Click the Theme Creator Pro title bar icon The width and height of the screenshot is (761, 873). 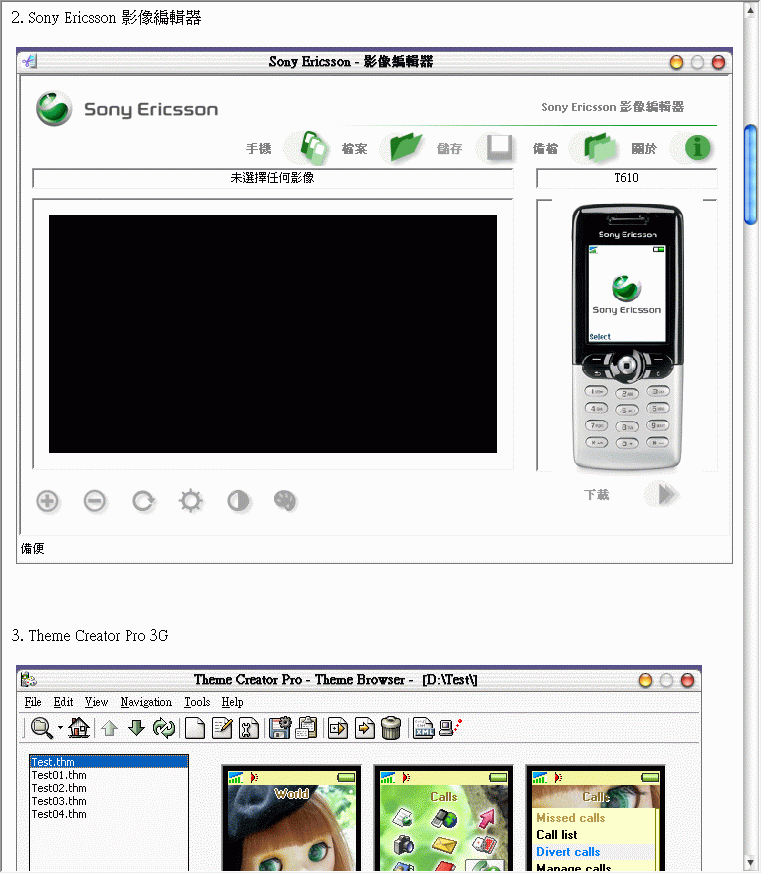click(x=28, y=679)
